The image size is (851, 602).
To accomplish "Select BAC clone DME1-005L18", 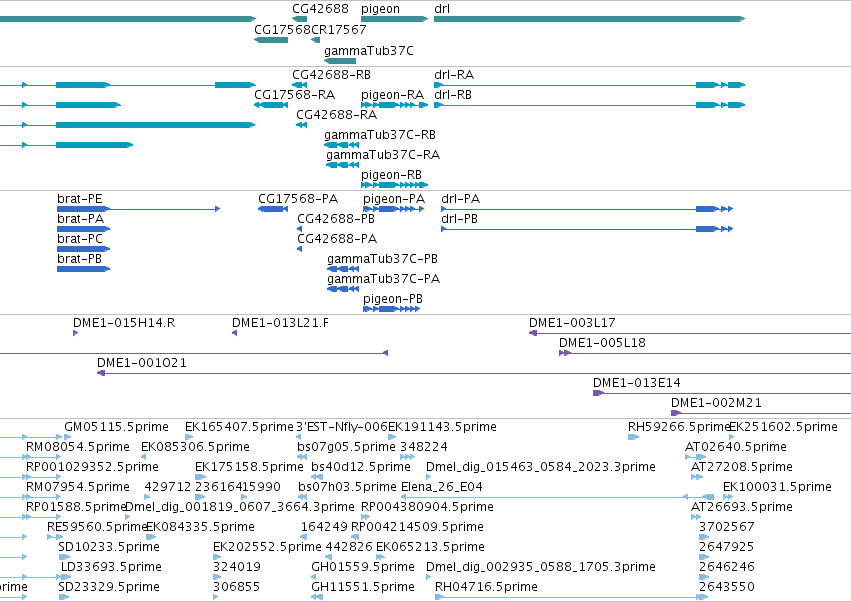I will pyautogui.click(x=602, y=343).
